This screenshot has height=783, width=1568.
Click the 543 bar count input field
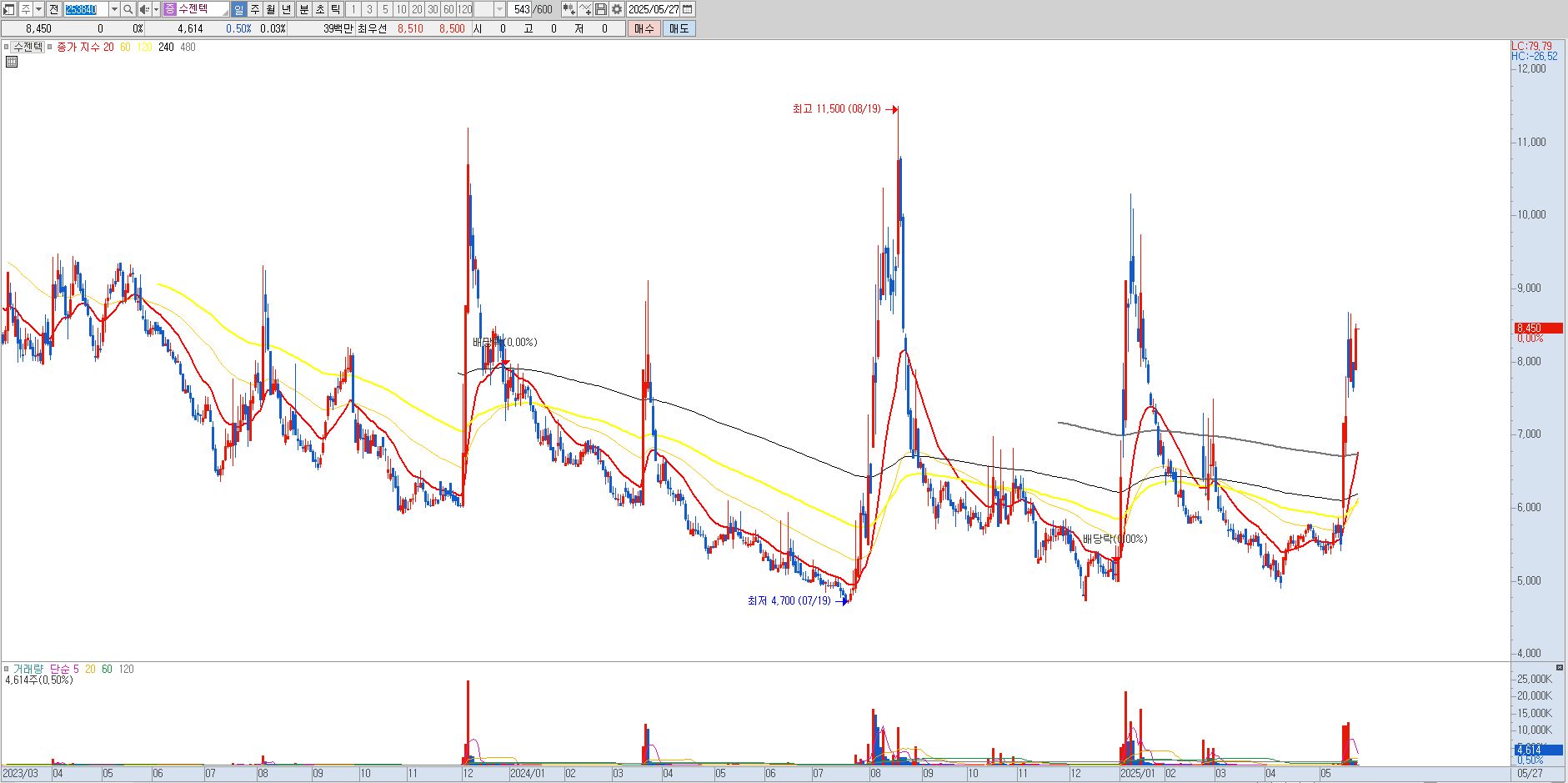click(x=521, y=9)
